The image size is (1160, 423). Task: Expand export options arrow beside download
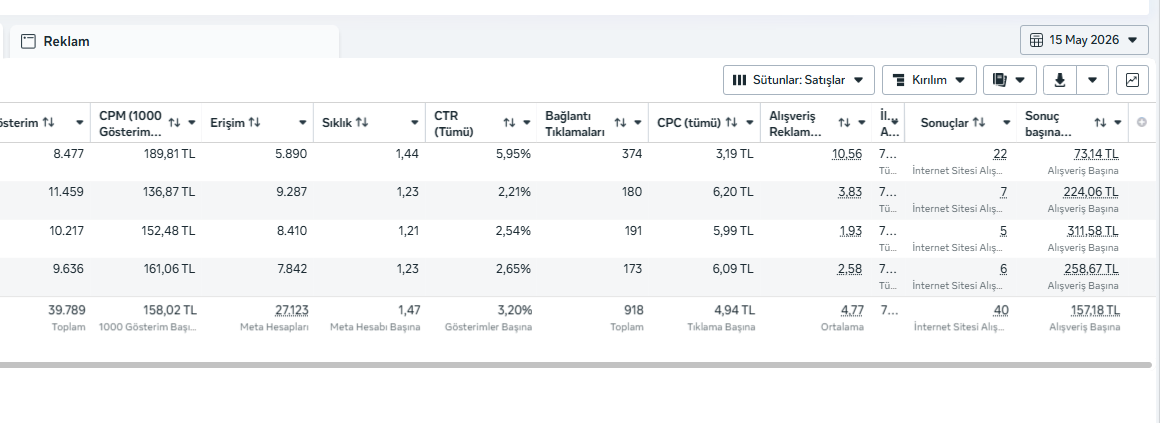click(1093, 80)
